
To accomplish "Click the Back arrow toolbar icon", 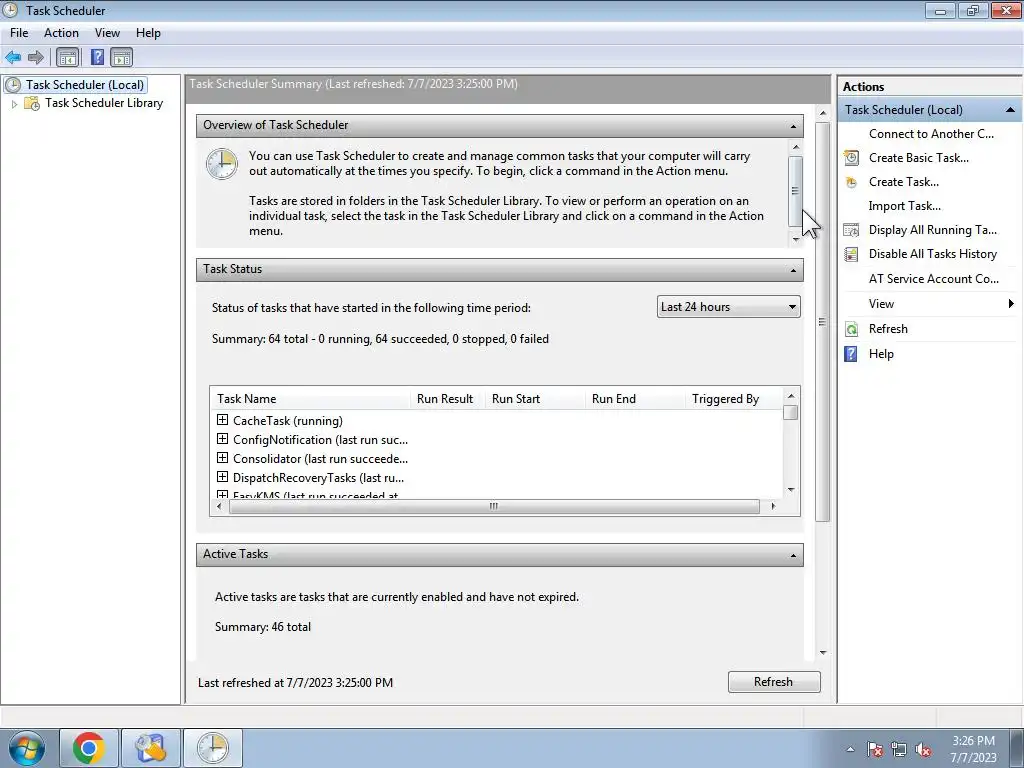I will click(13, 57).
